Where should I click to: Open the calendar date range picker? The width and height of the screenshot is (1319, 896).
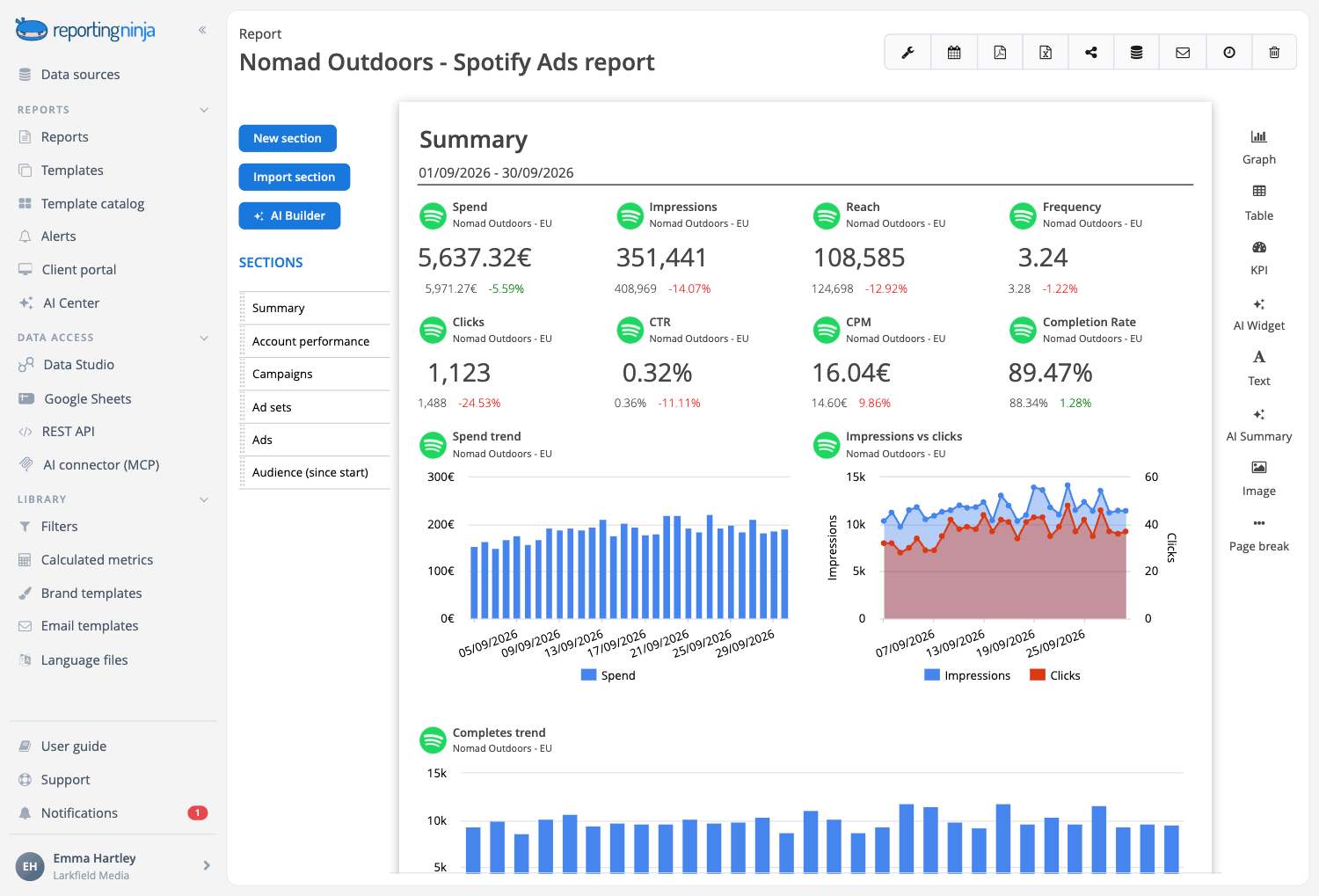click(x=954, y=53)
